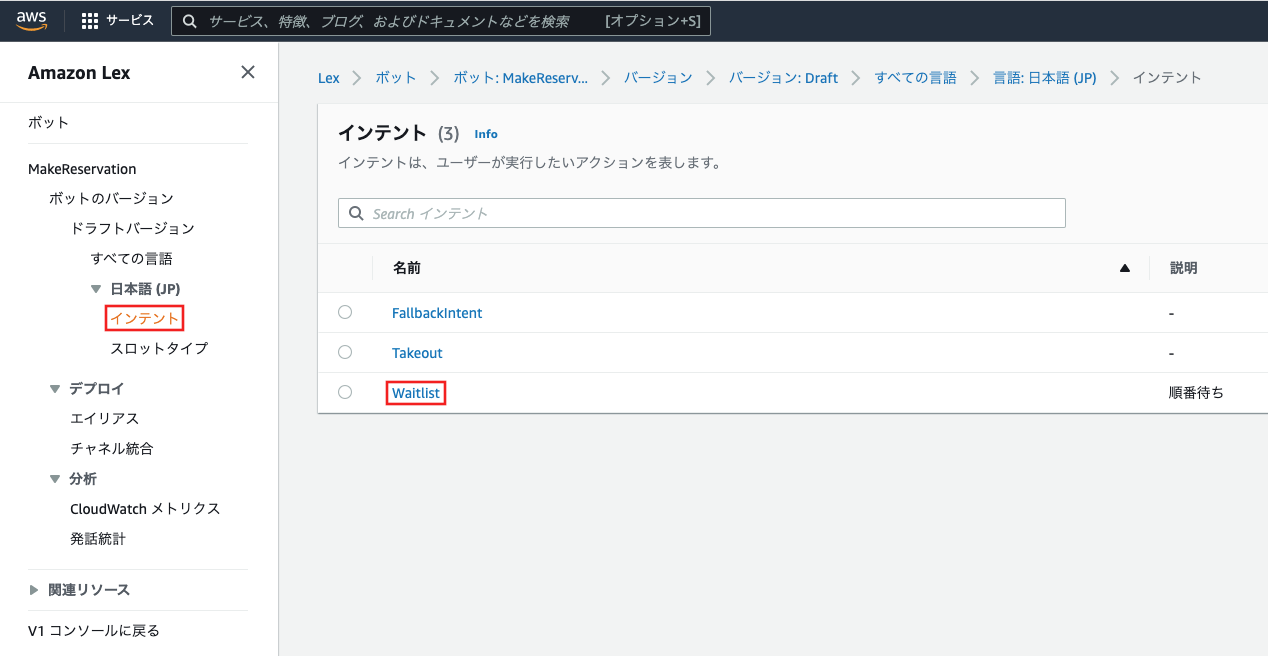Open CloudWatch メトリクス in the sidebar
1268x656 pixels.
click(145, 508)
